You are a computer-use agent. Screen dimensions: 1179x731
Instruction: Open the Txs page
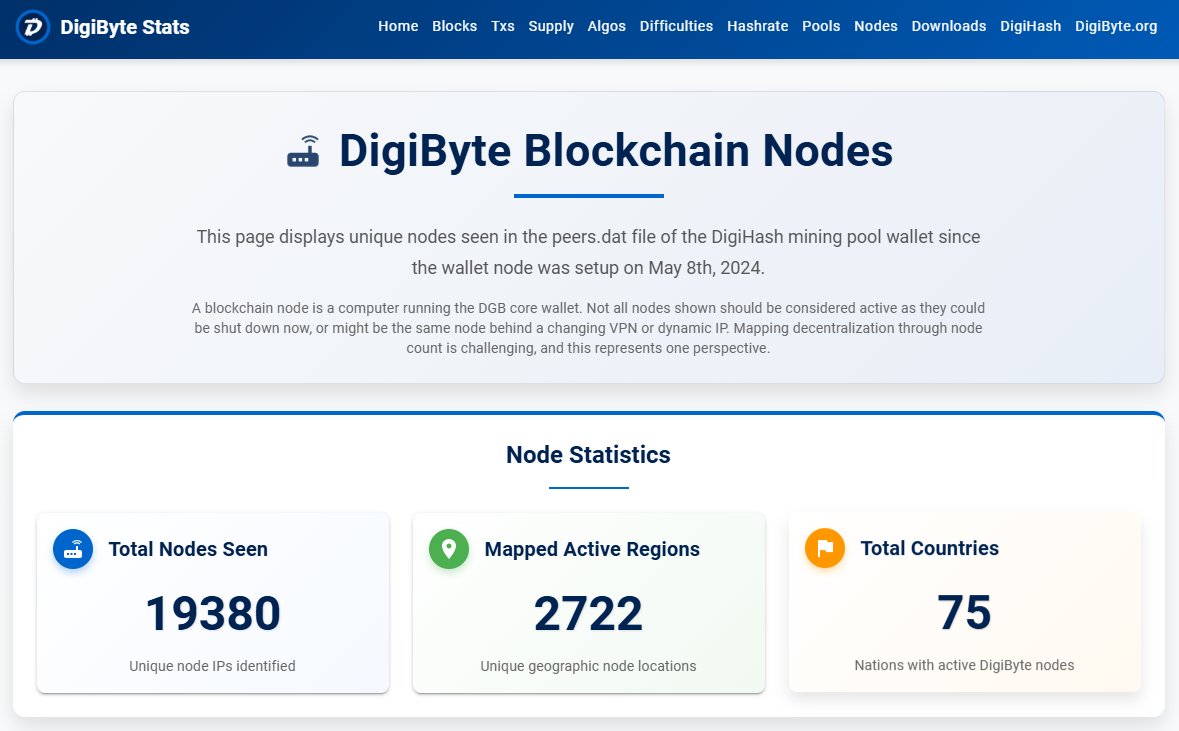pos(502,26)
